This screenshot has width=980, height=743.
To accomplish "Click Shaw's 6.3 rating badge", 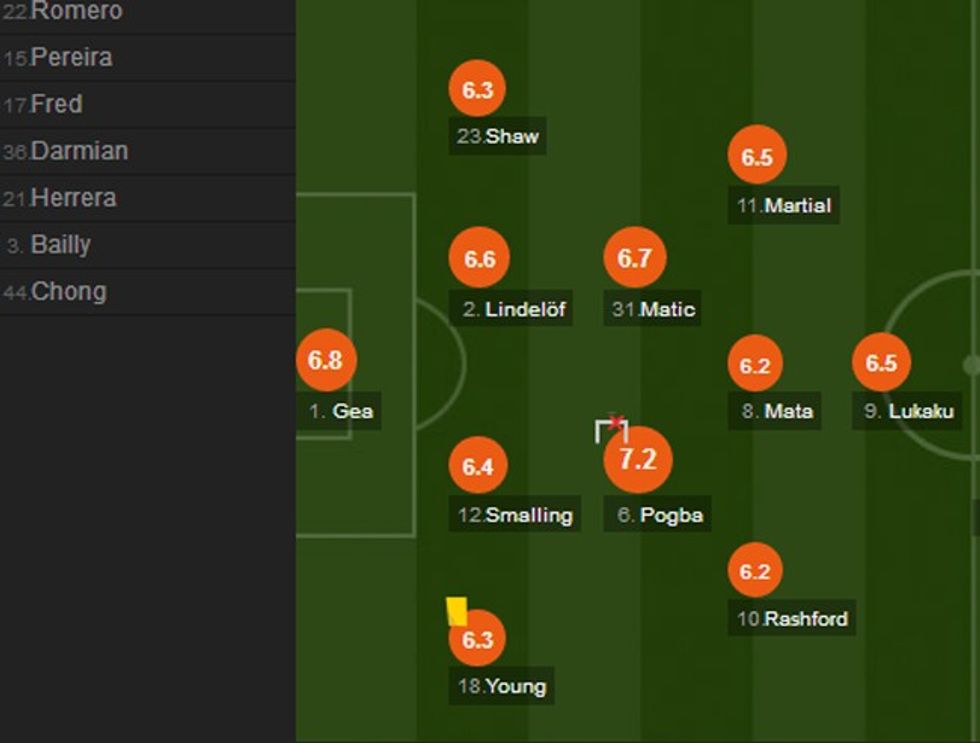I will [x=478, y=90].
